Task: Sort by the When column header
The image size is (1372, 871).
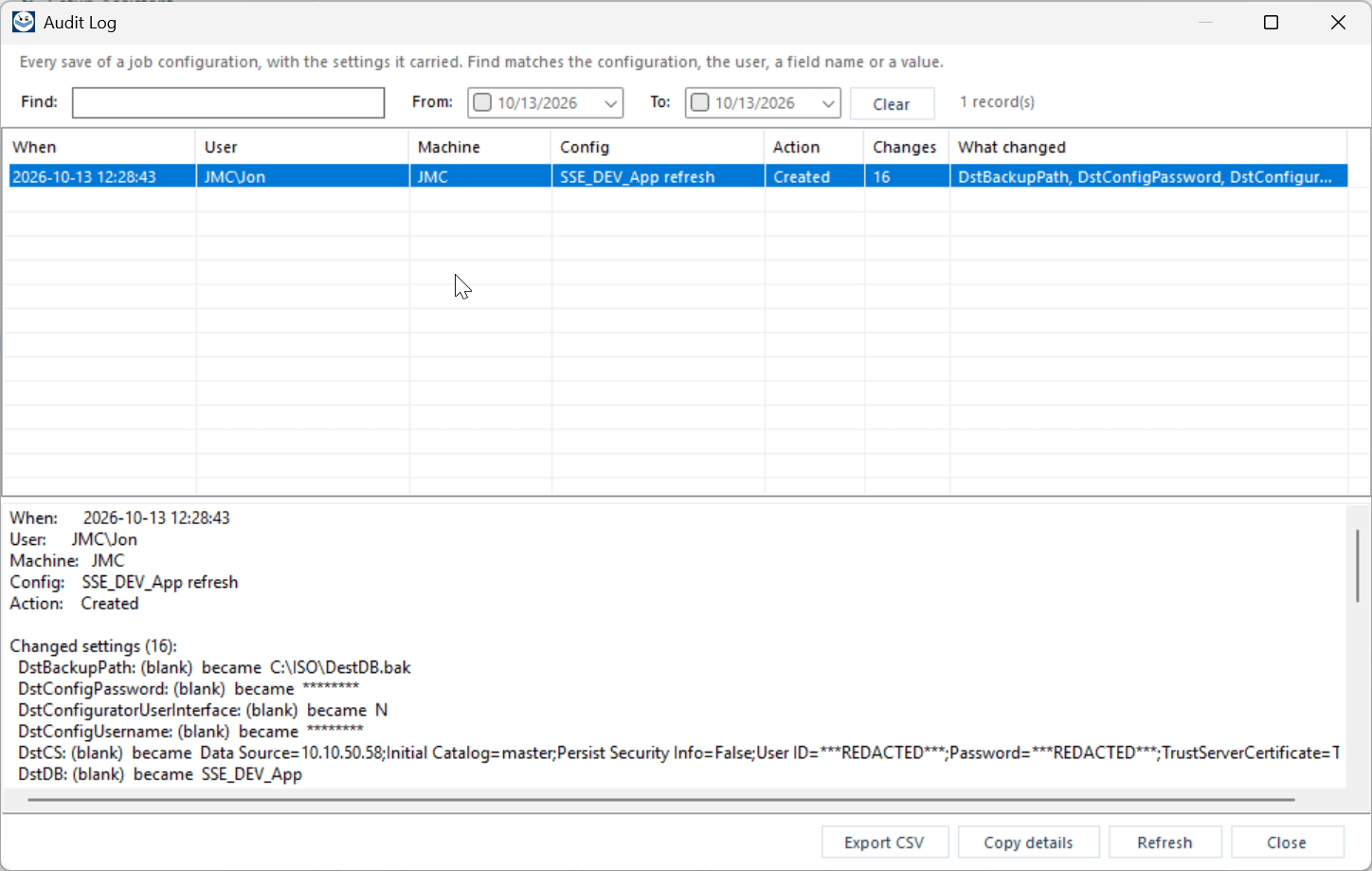Action: point(99,147)
